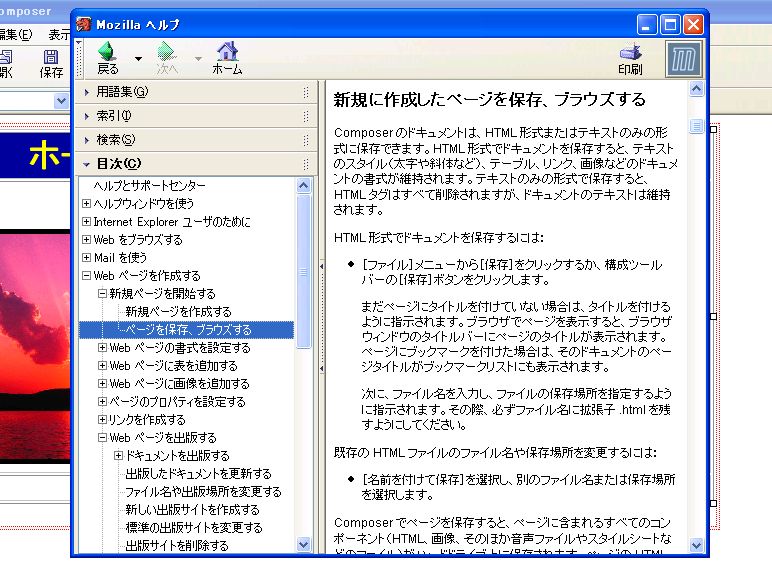772x566 pixels.
Task: Collapse the 目次(C) contents panel
Action: tap(196, 163)
